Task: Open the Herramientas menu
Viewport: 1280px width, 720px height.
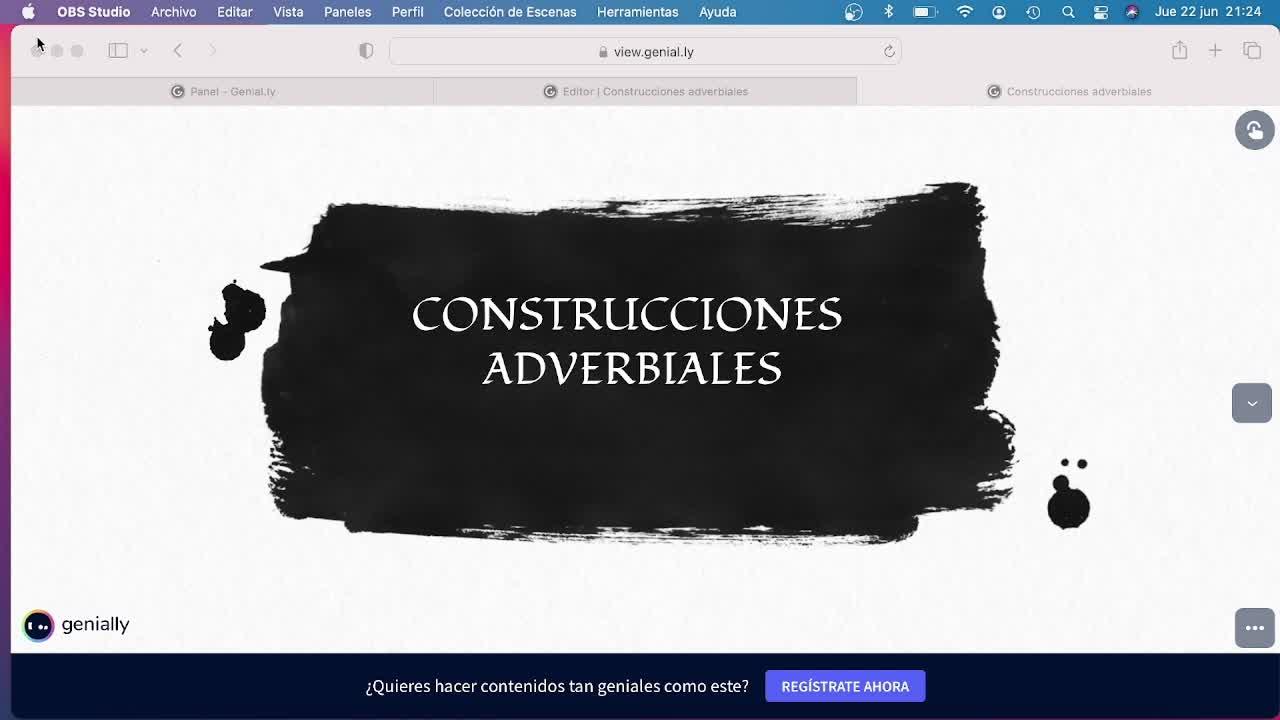Action: (x=637, y=12)
